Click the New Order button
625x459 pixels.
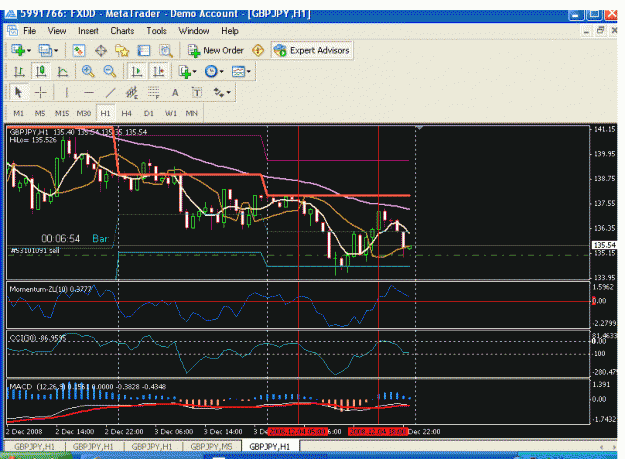click(x=216, y=51)
